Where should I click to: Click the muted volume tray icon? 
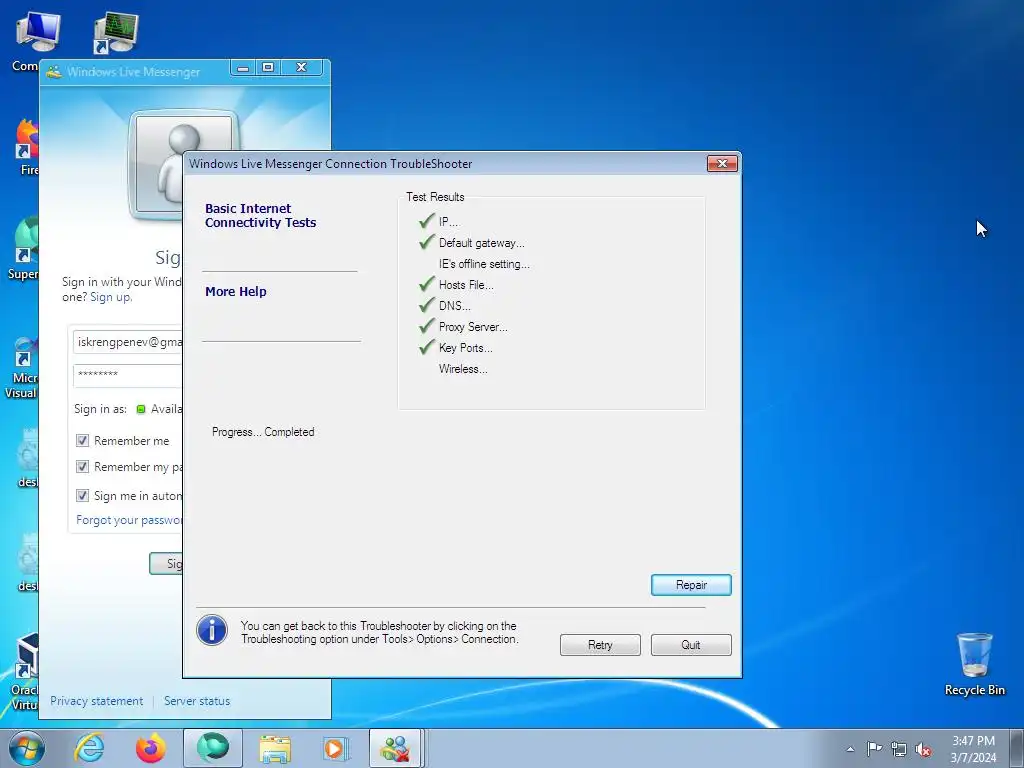tap(923, 749)
